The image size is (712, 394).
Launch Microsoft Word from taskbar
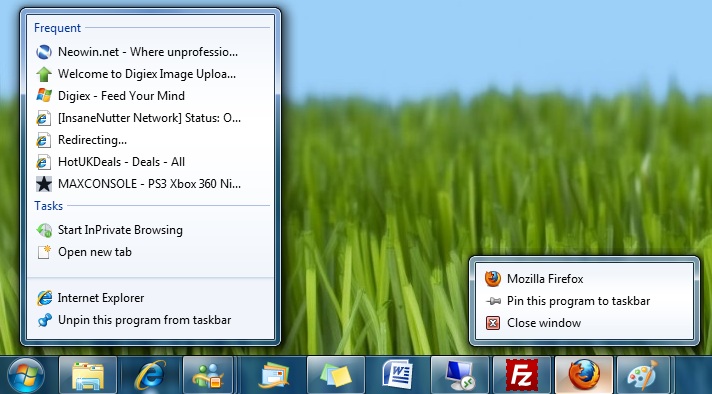(397, 375)
